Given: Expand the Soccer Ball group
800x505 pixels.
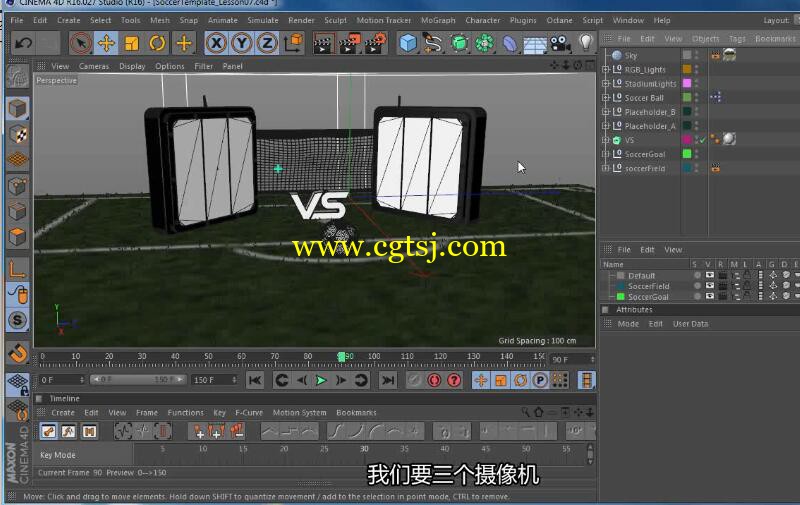Looking at the screenshot, I should click(606, 97).
